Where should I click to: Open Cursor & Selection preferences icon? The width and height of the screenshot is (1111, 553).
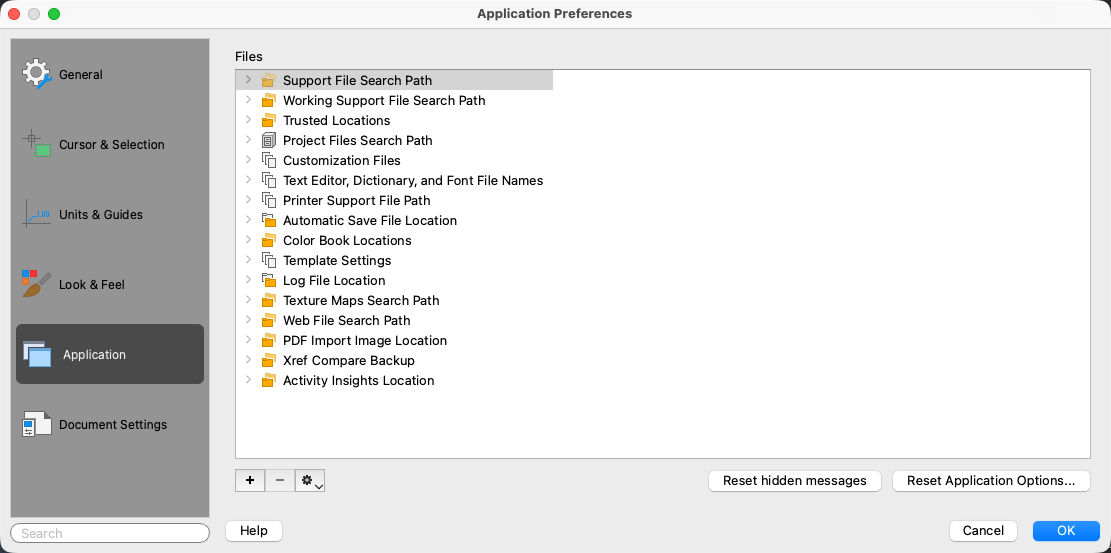36,144
